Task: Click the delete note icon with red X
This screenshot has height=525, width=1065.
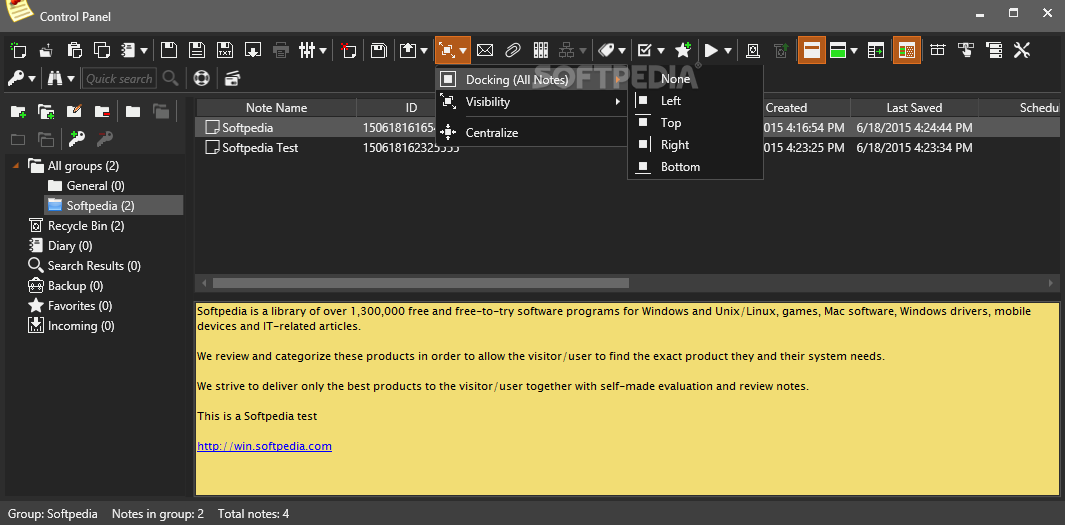Action: tap(348, 50)
